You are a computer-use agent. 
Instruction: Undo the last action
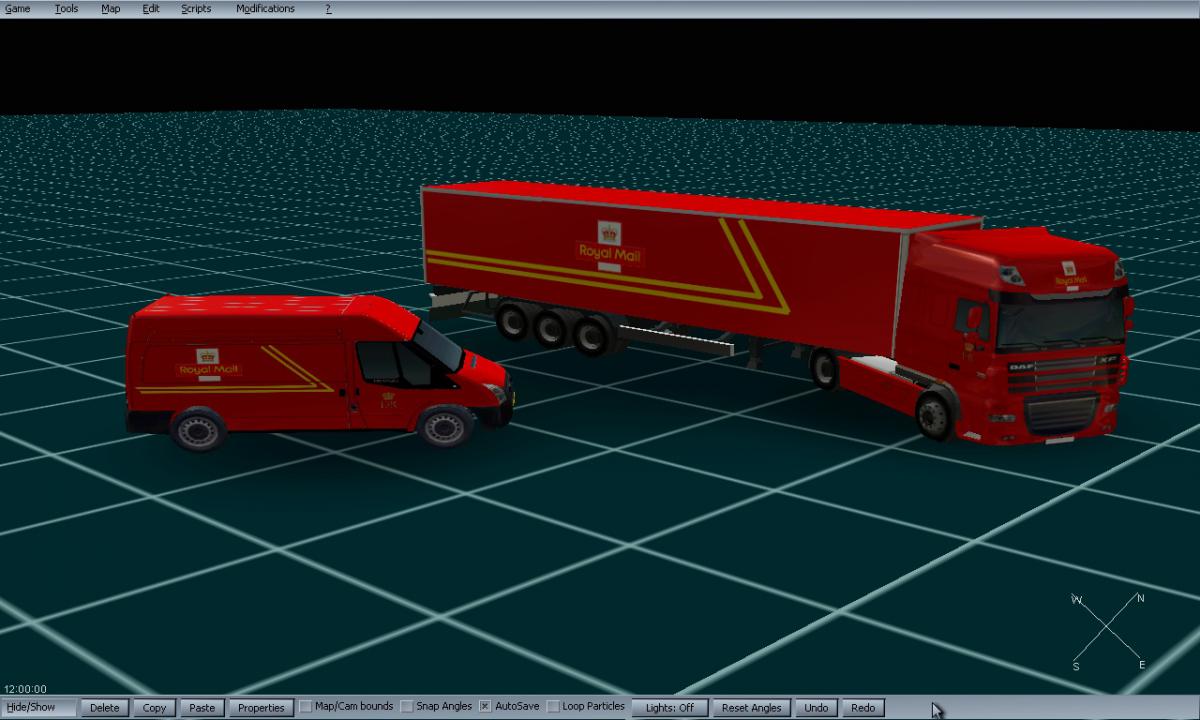tap(816, 708)
